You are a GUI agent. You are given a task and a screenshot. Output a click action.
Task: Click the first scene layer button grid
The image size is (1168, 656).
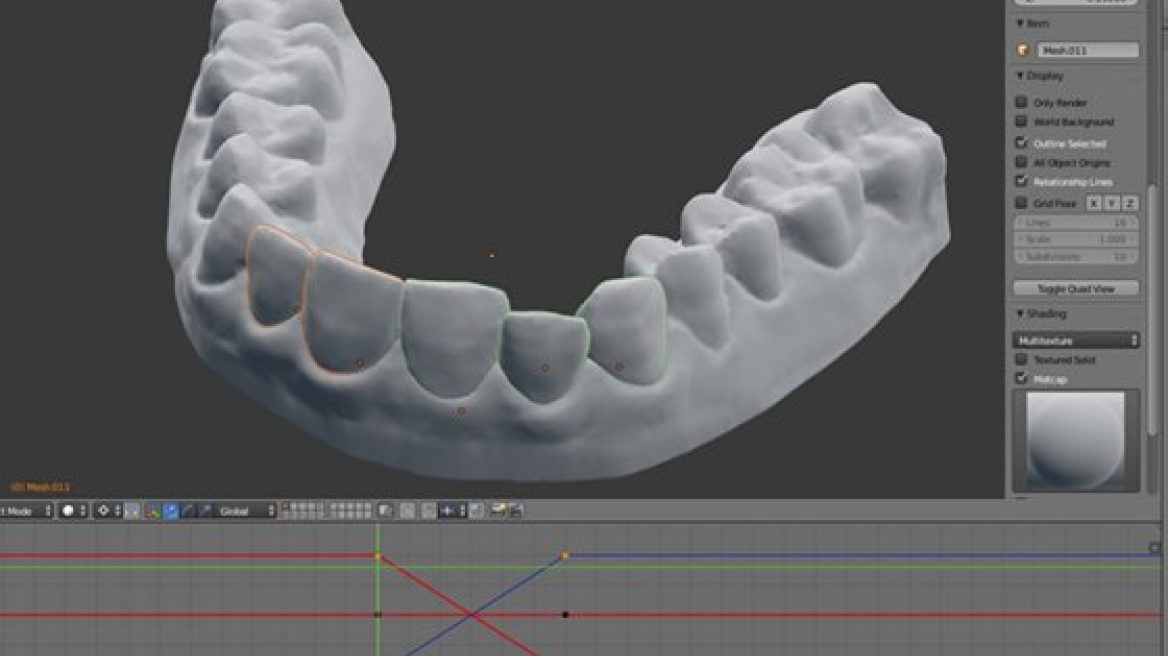[x=304, y=510]
